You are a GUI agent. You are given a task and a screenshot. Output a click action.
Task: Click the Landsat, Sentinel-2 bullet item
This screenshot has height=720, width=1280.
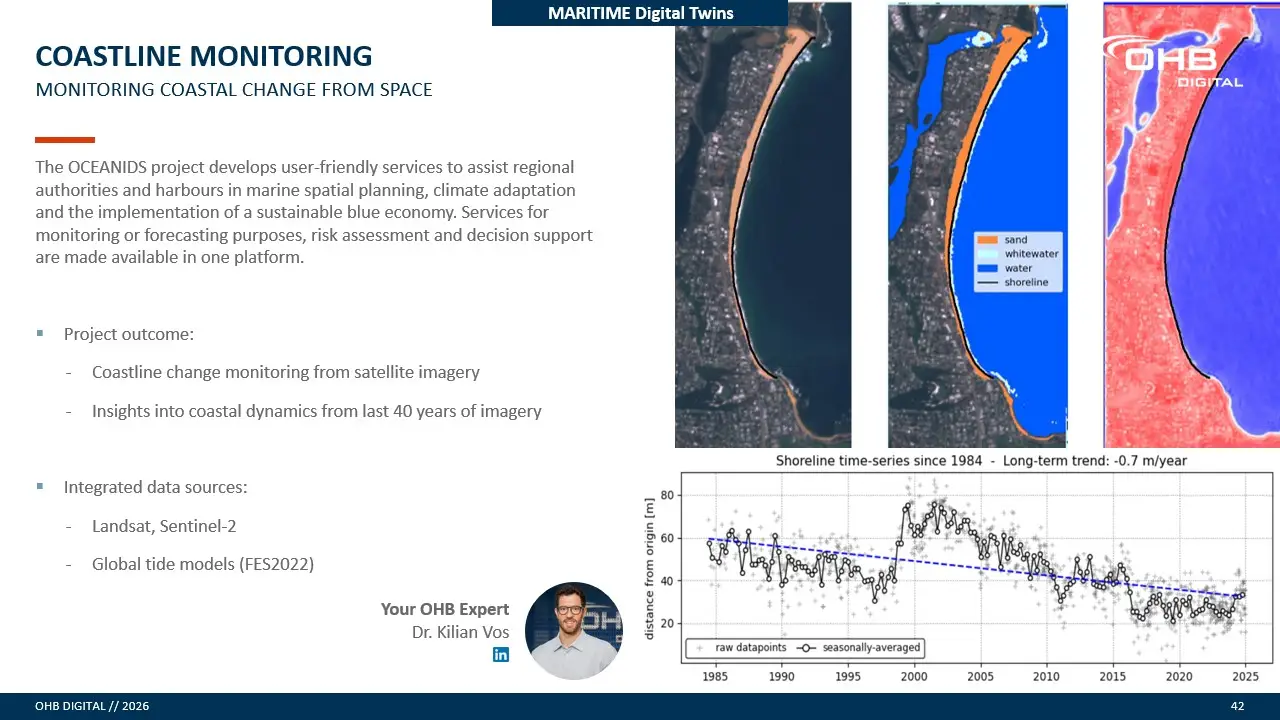[x=164, y=526]
